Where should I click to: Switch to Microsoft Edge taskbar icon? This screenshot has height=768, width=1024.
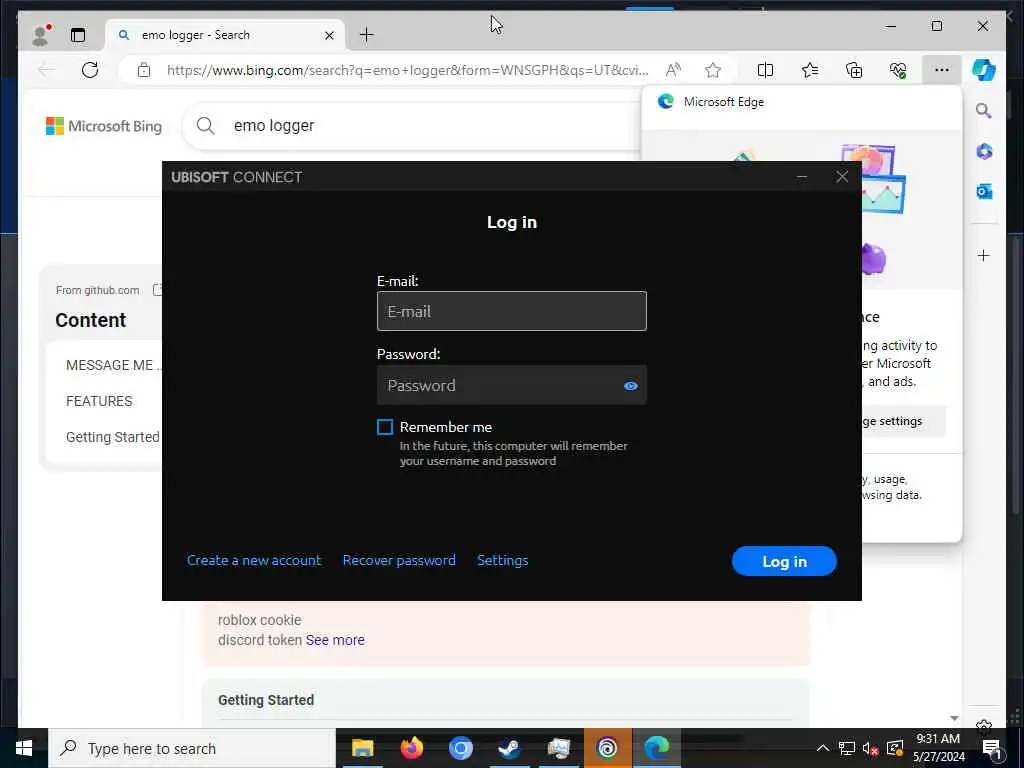pos(656,748)
